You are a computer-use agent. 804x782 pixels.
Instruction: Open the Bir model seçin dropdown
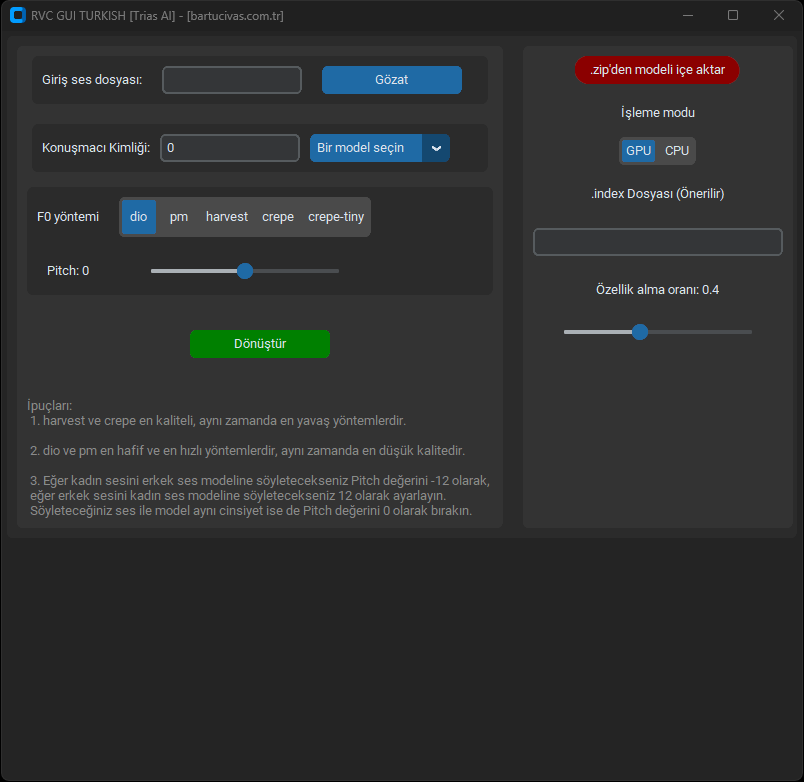(x=366, y=148)
